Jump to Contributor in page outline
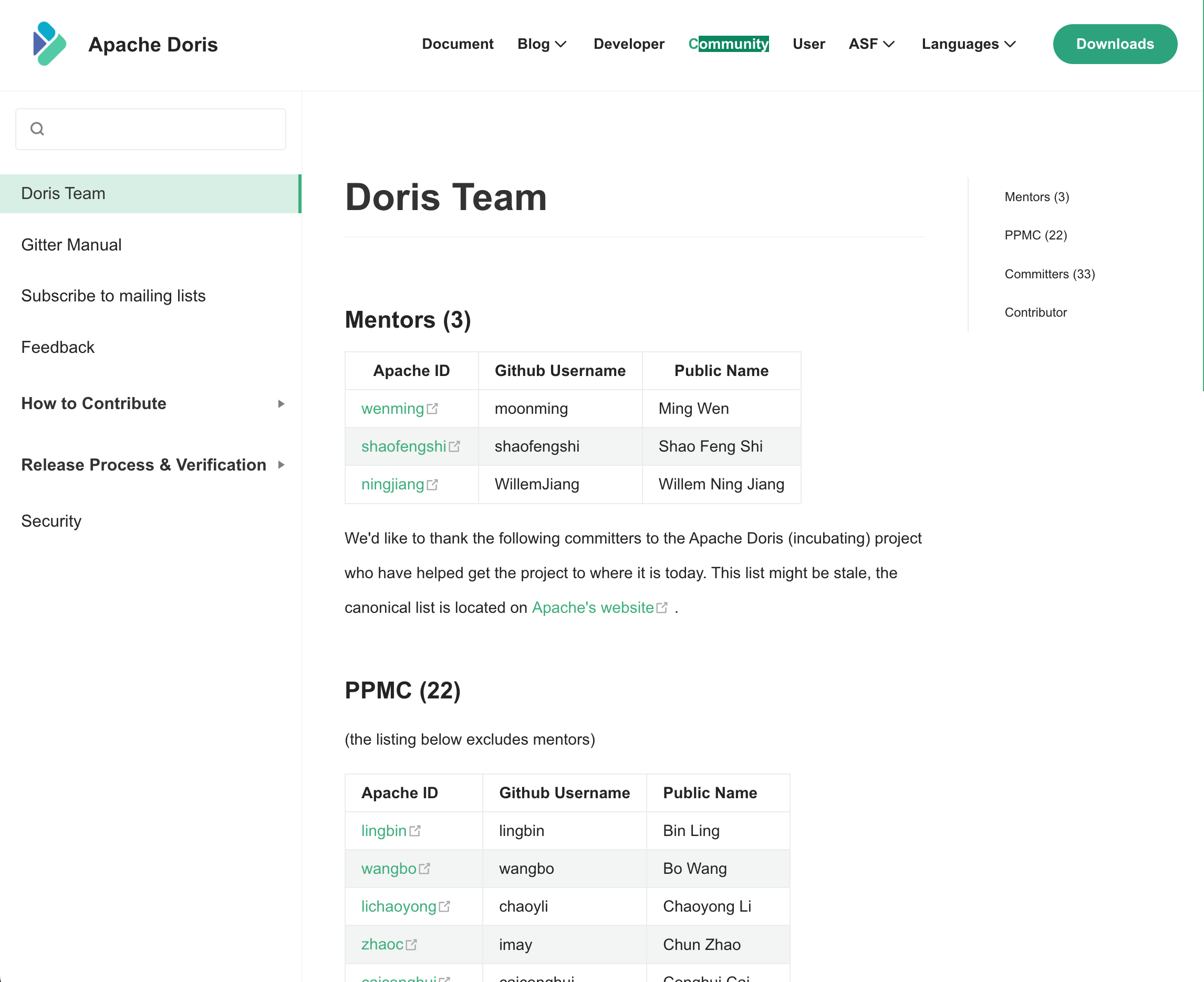 (1036, 312)
